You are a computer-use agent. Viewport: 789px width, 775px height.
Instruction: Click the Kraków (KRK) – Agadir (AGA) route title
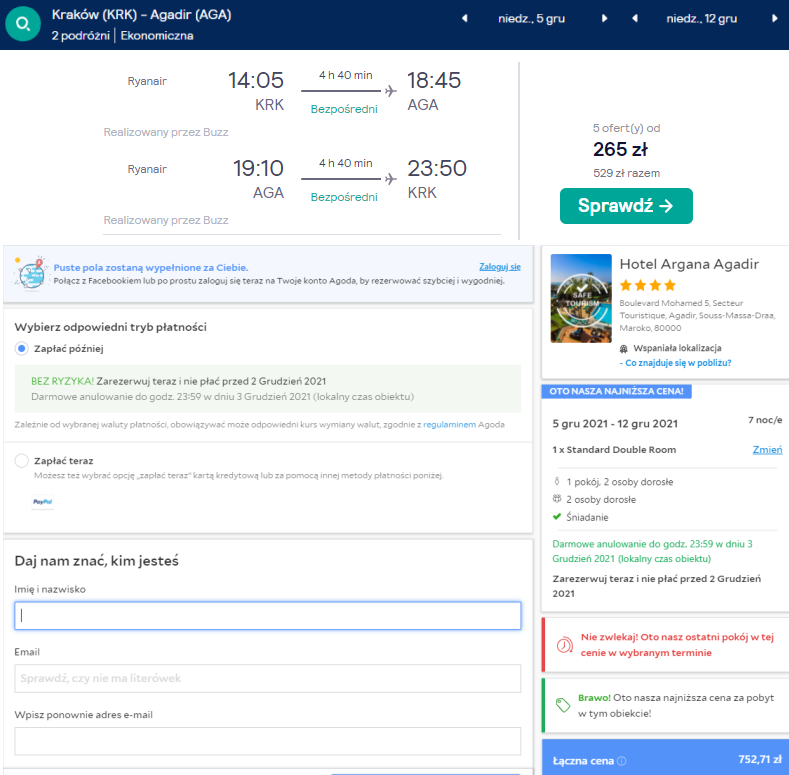pyautogui.click(x=141, y=15)
